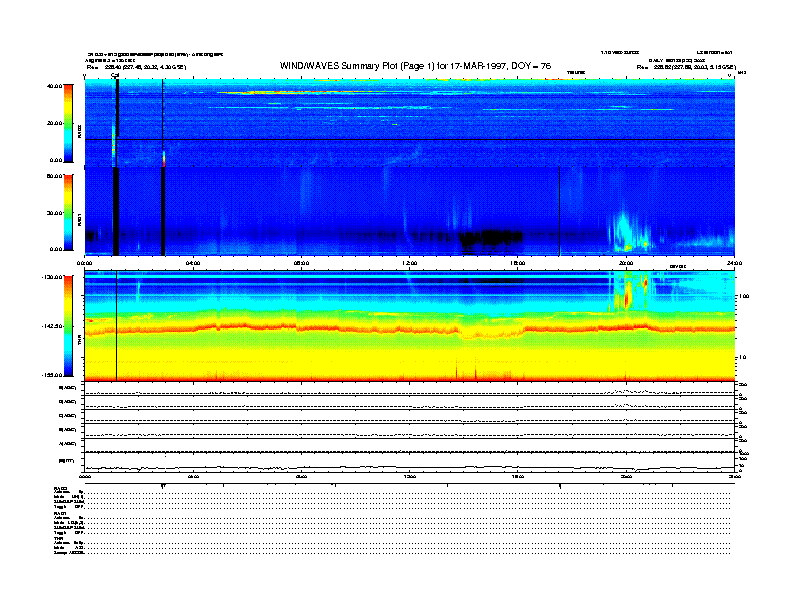Click the 16:00 tick label under the RAD1 spectrogram

(518, 263)
